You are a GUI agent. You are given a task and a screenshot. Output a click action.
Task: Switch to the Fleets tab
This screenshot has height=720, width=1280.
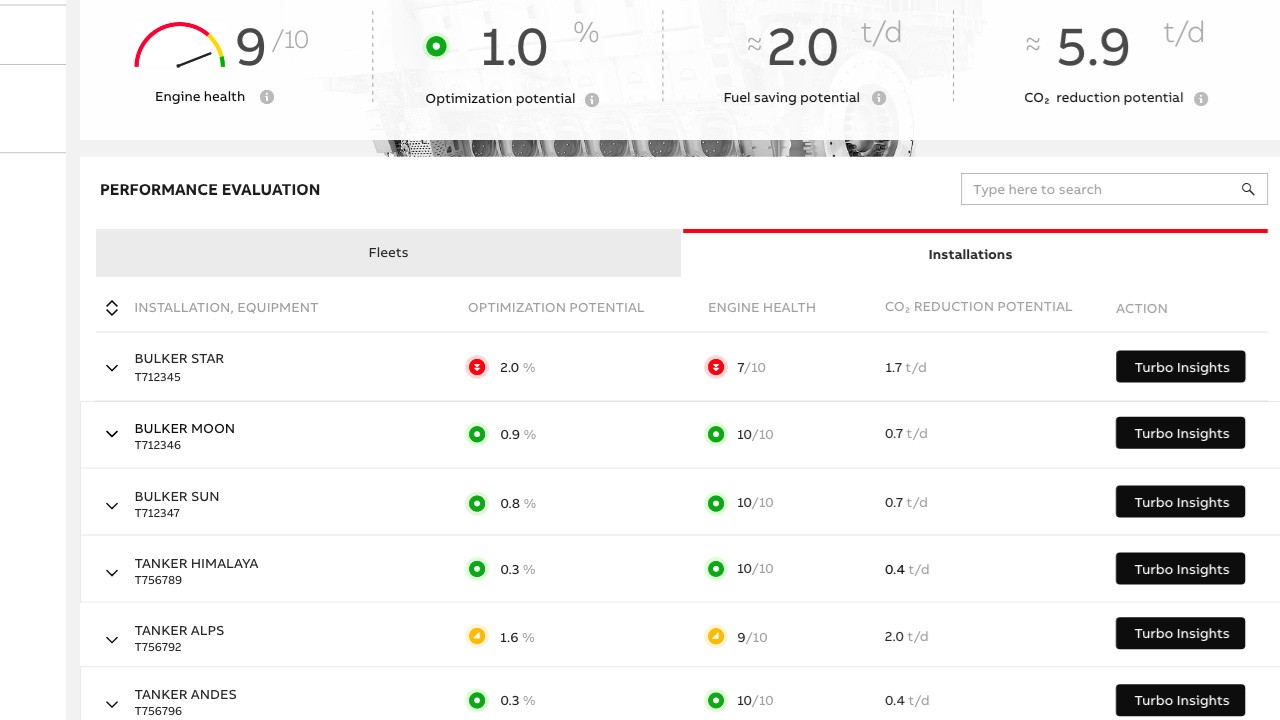388,253
